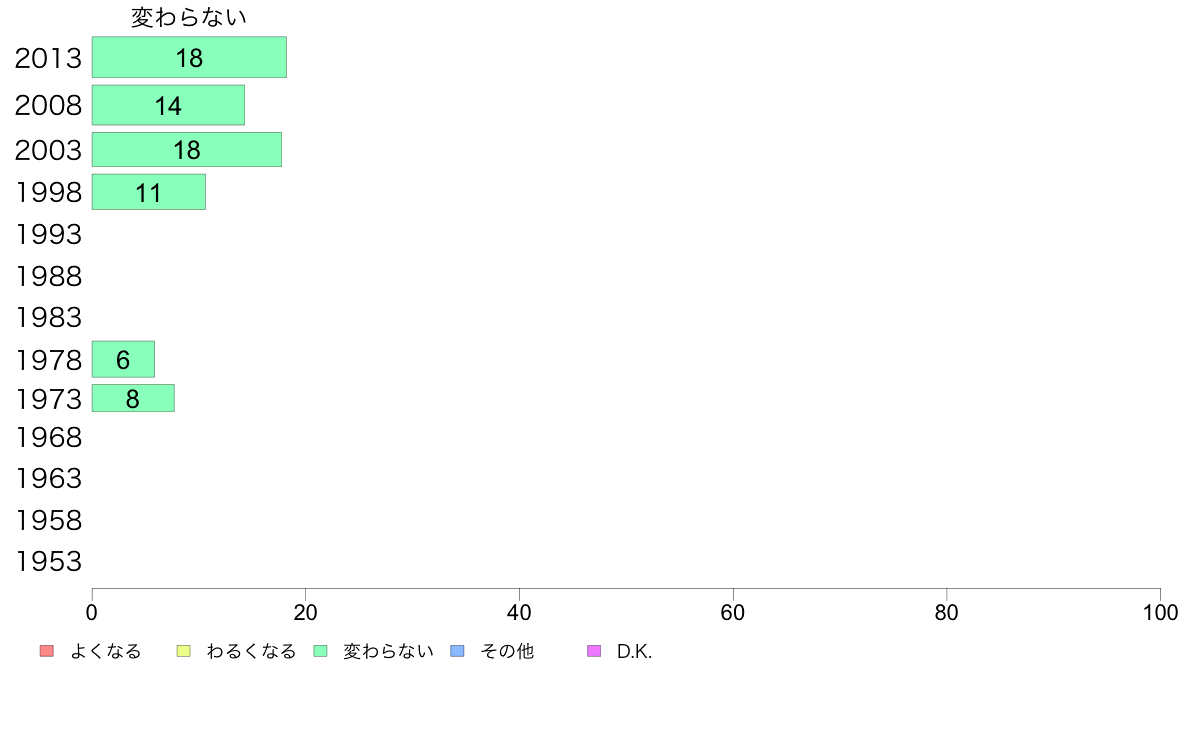Select the D.K. legend label
Screen dimensions: 1188x736
634,651
